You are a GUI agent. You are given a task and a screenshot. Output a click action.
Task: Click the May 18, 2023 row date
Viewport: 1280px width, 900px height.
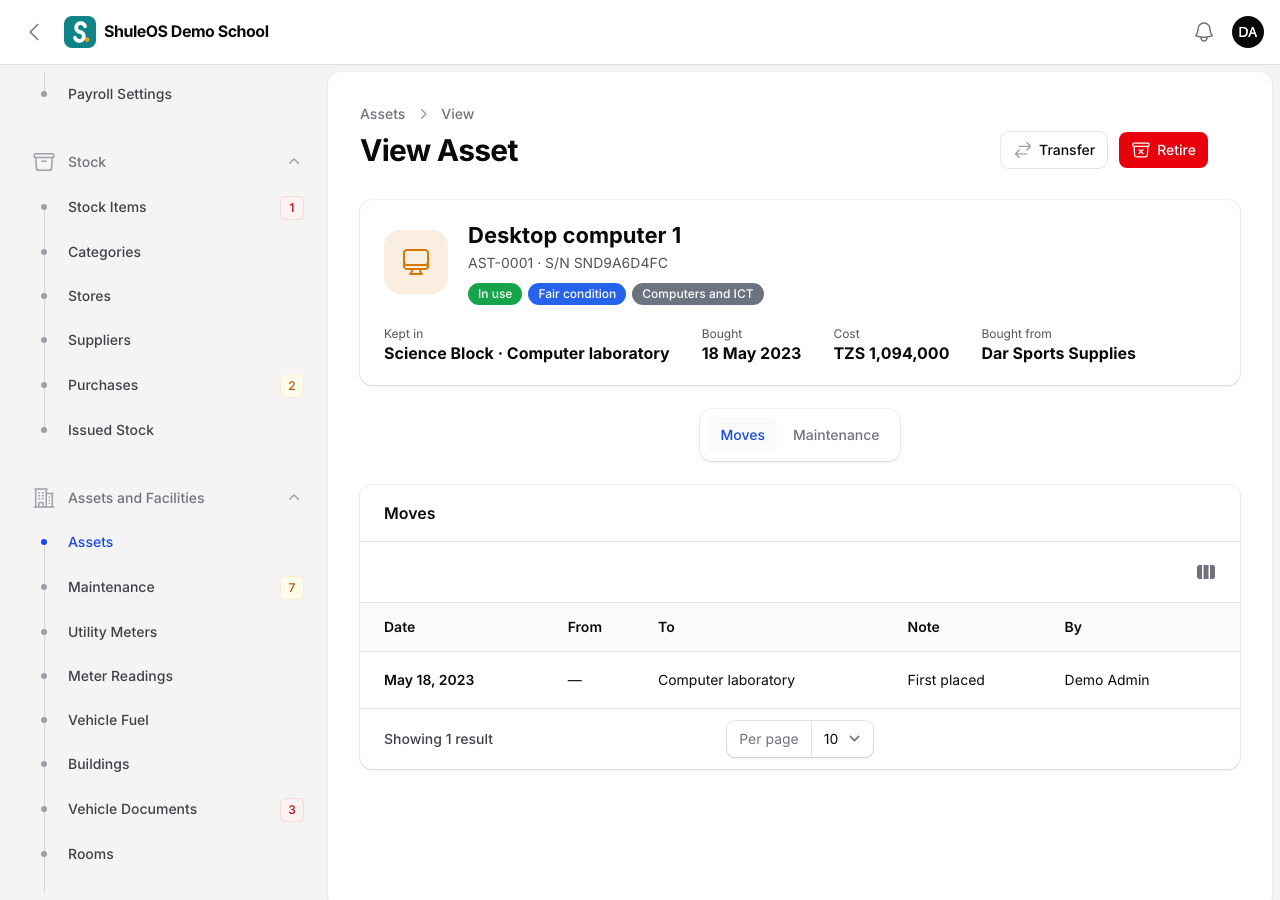pyautogui.click(x=429, y=680)
